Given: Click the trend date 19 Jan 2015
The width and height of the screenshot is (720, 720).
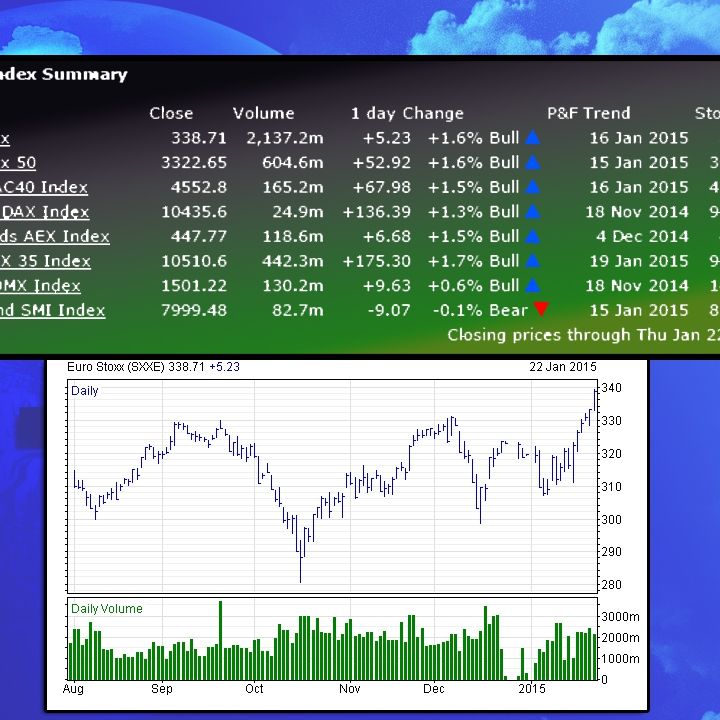Looking at the screenshot, I should point(639,261).
